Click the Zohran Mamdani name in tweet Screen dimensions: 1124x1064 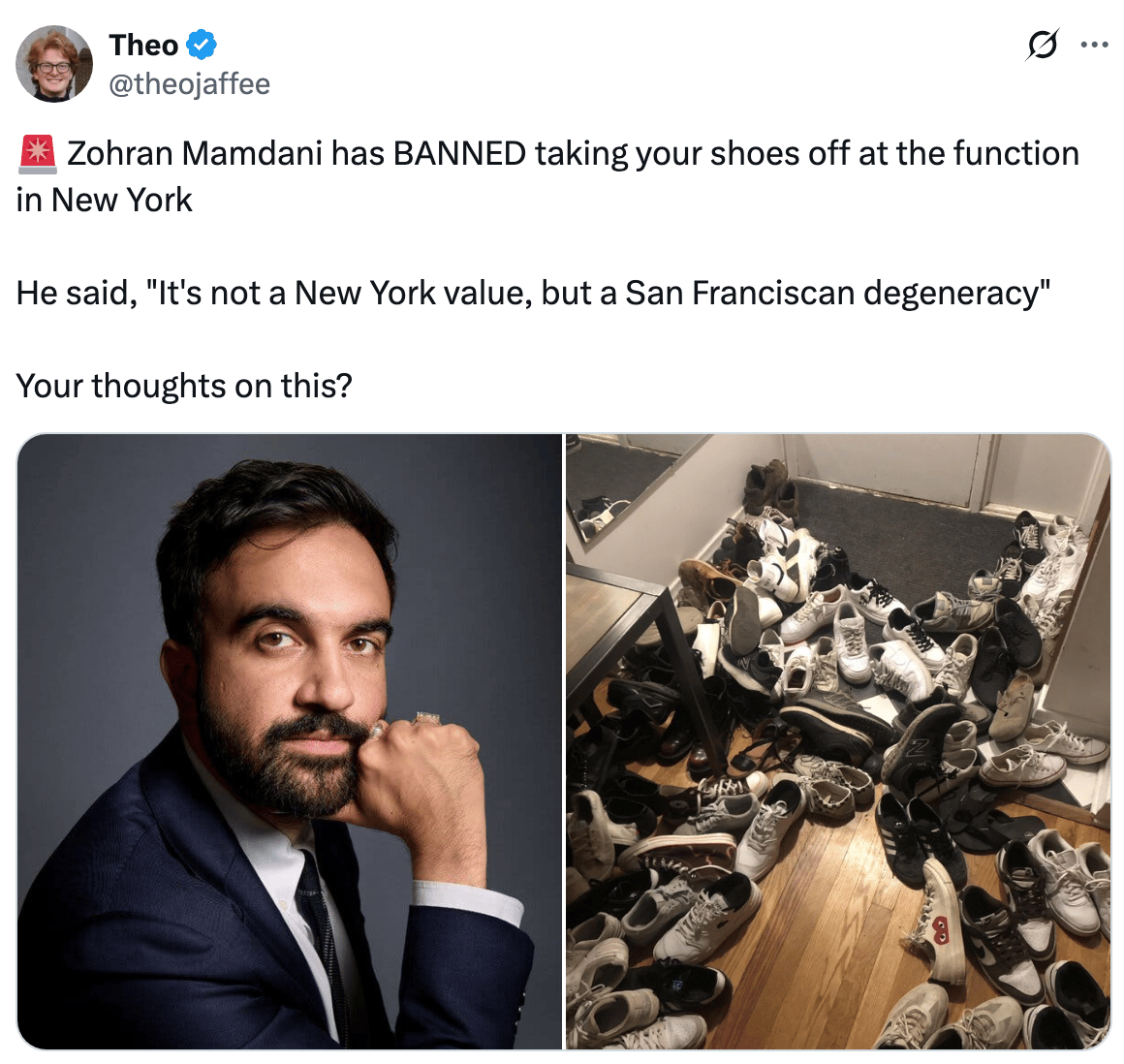tap(195, 153)
